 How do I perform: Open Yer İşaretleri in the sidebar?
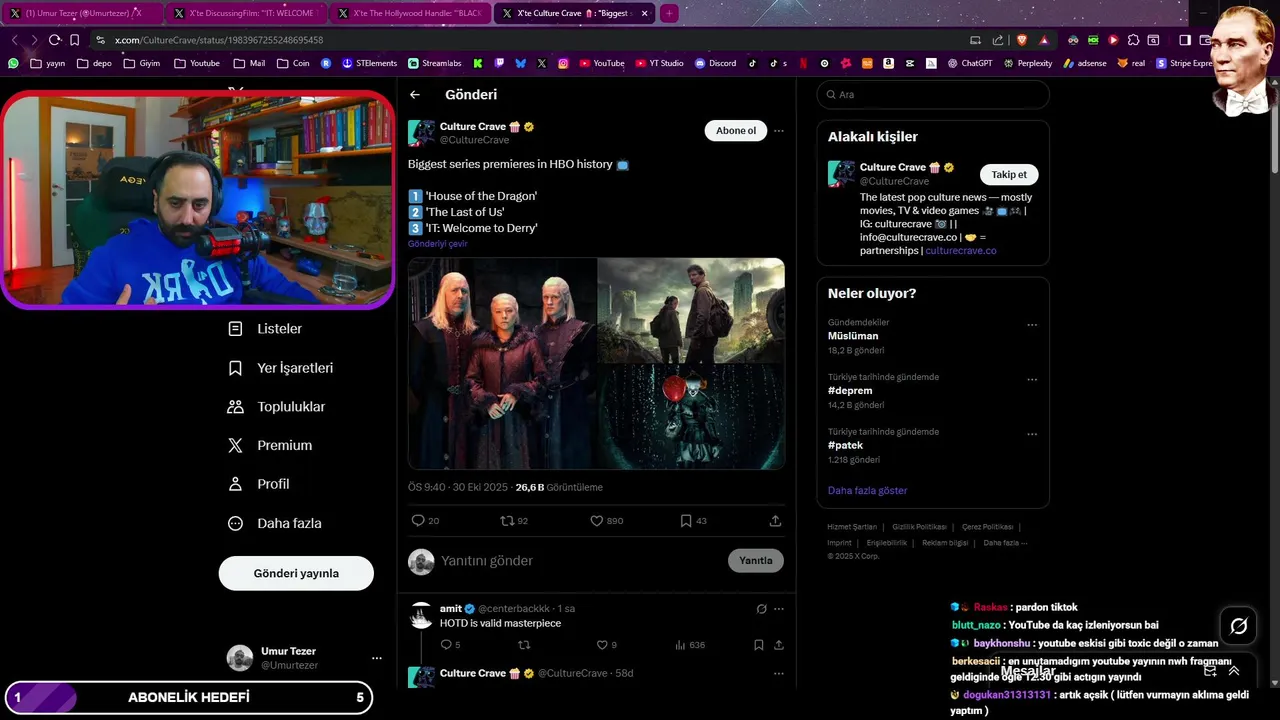pos(281,368)
